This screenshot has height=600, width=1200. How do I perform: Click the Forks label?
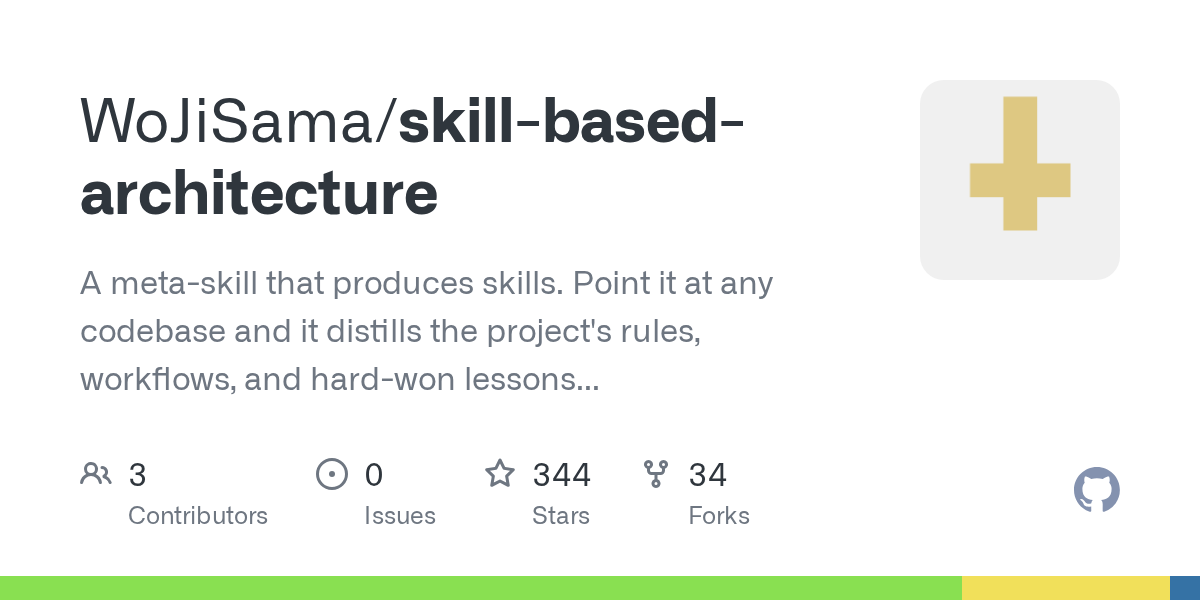(x=719, y=516)
